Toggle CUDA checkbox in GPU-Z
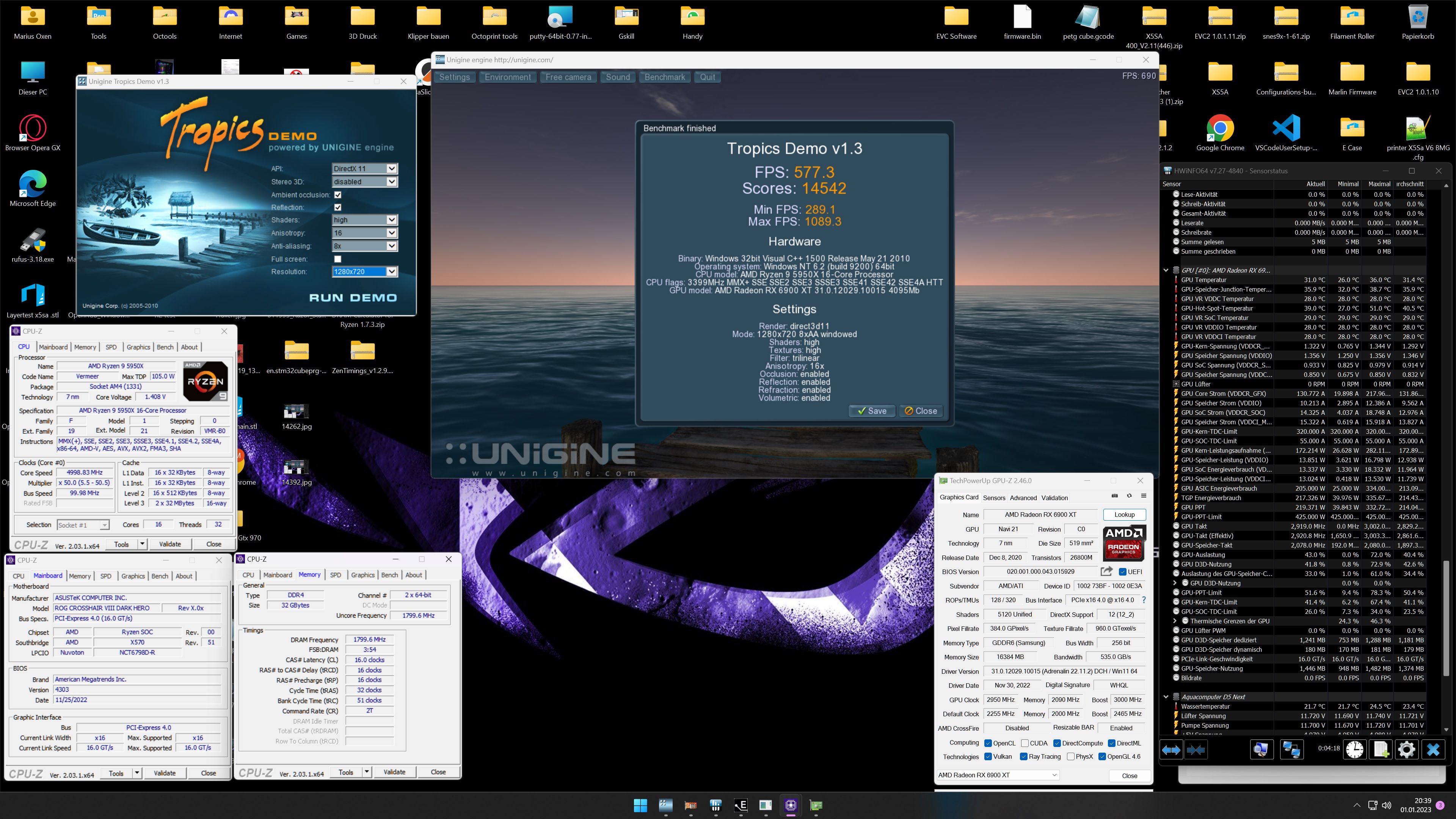 [1025, 743]
